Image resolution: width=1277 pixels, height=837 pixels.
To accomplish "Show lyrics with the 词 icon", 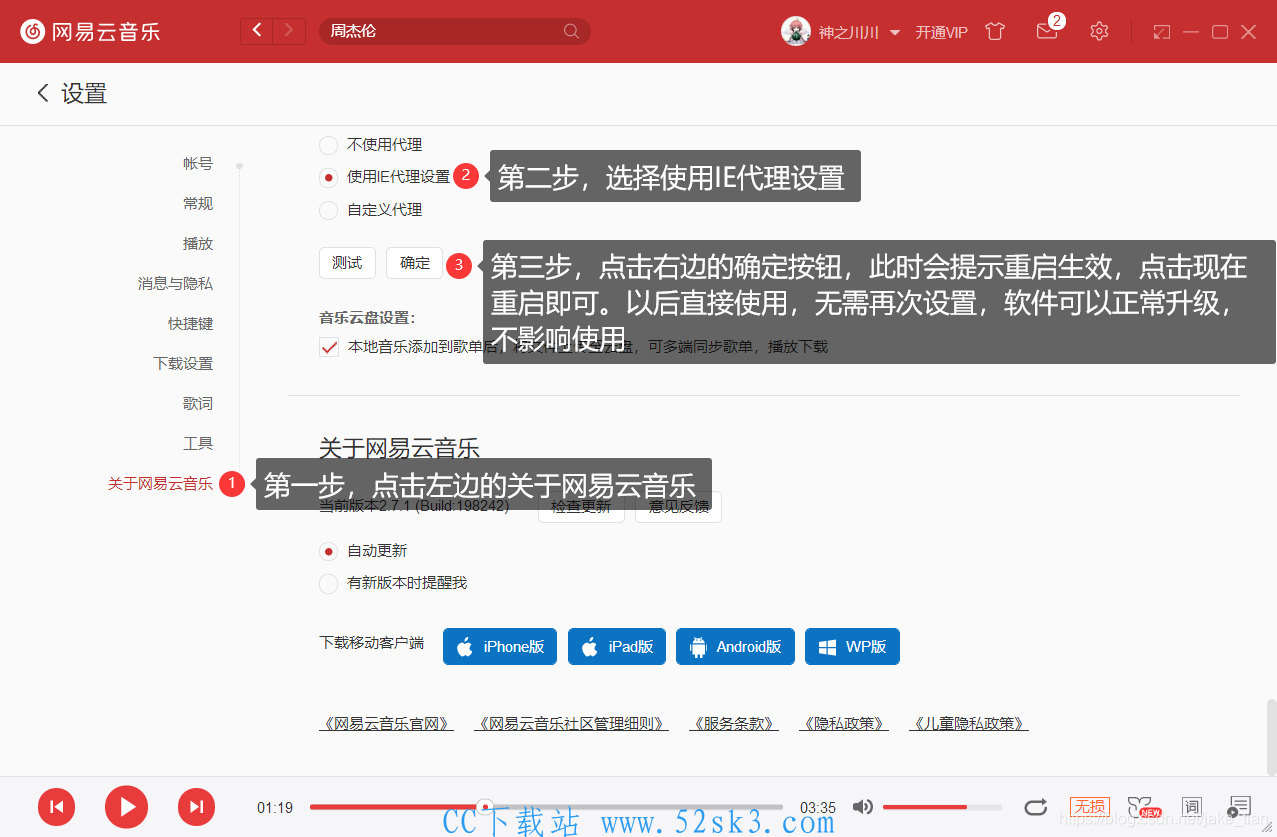I will point(1191,807).
